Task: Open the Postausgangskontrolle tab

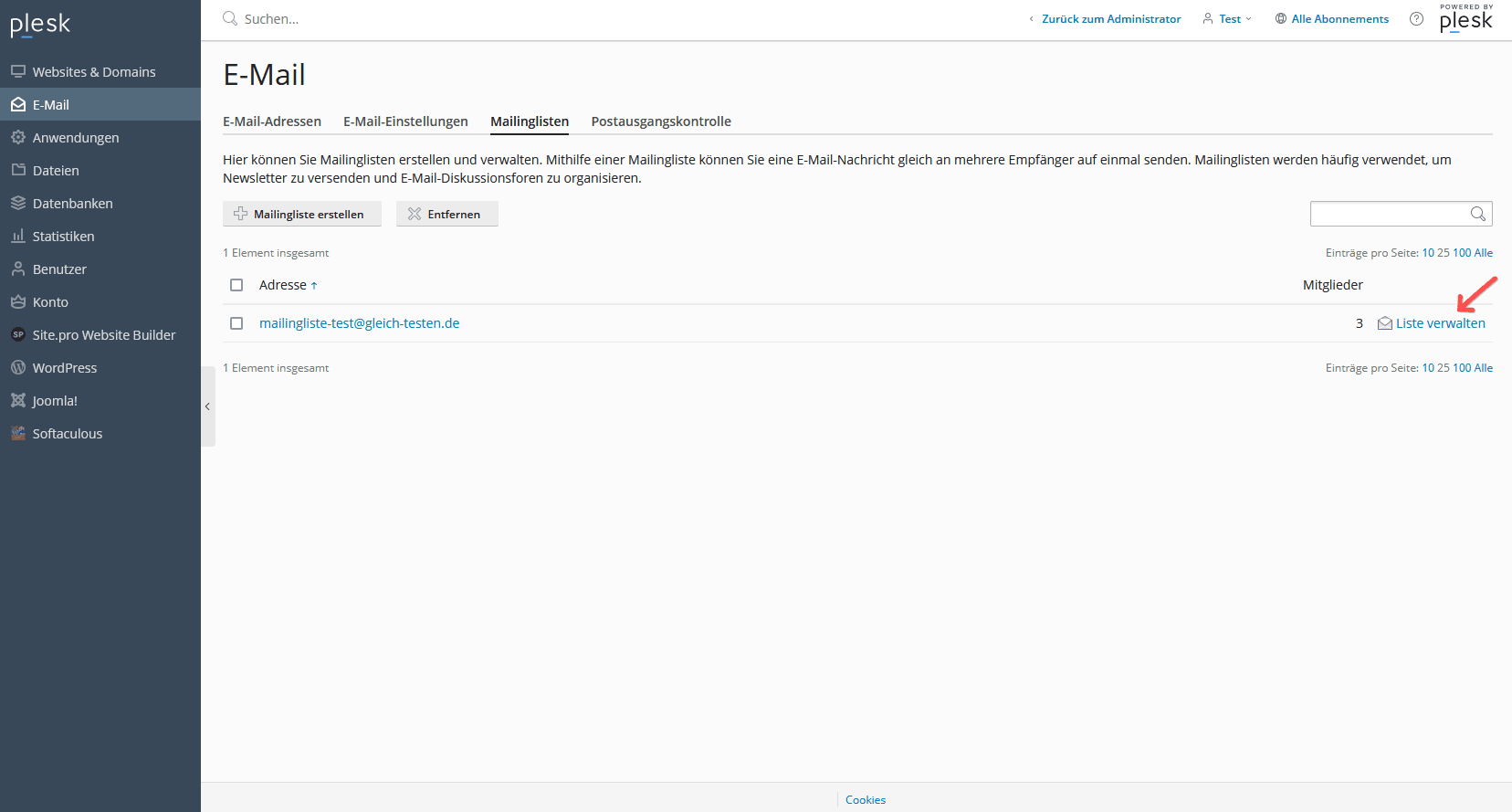Action: coord(661,121)
